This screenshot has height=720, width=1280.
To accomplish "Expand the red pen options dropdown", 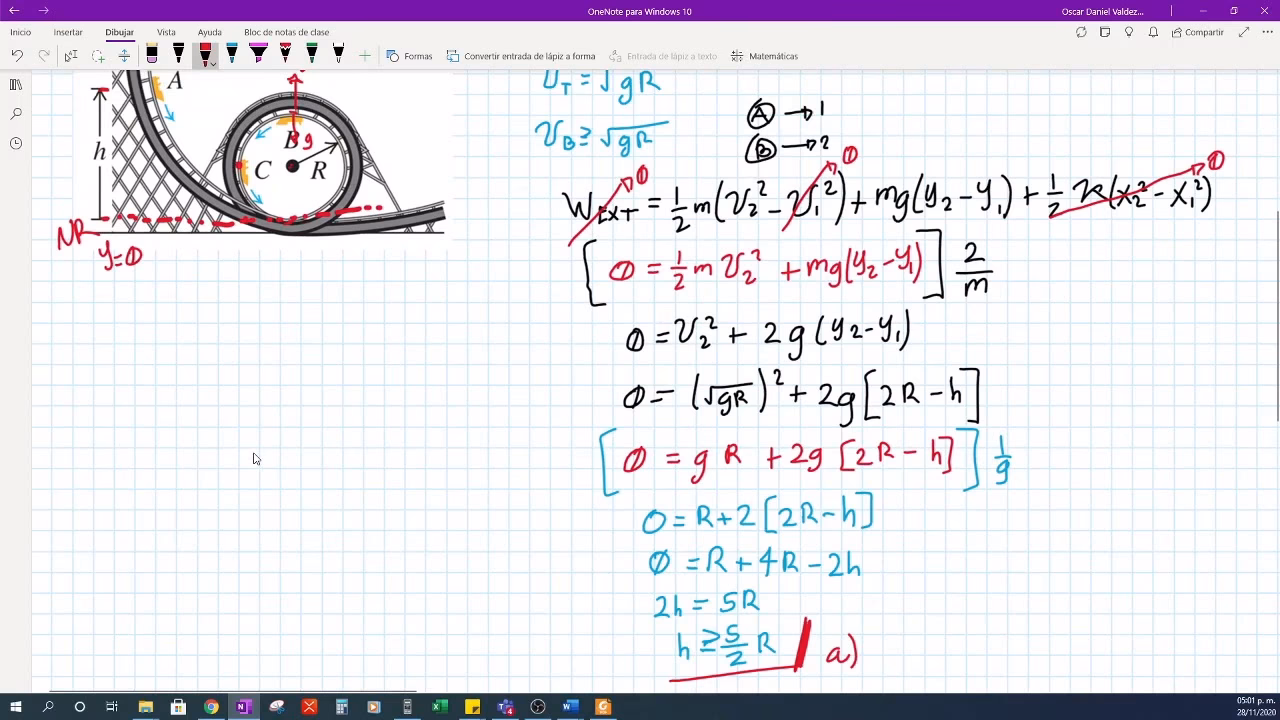I will coord(213,64).
